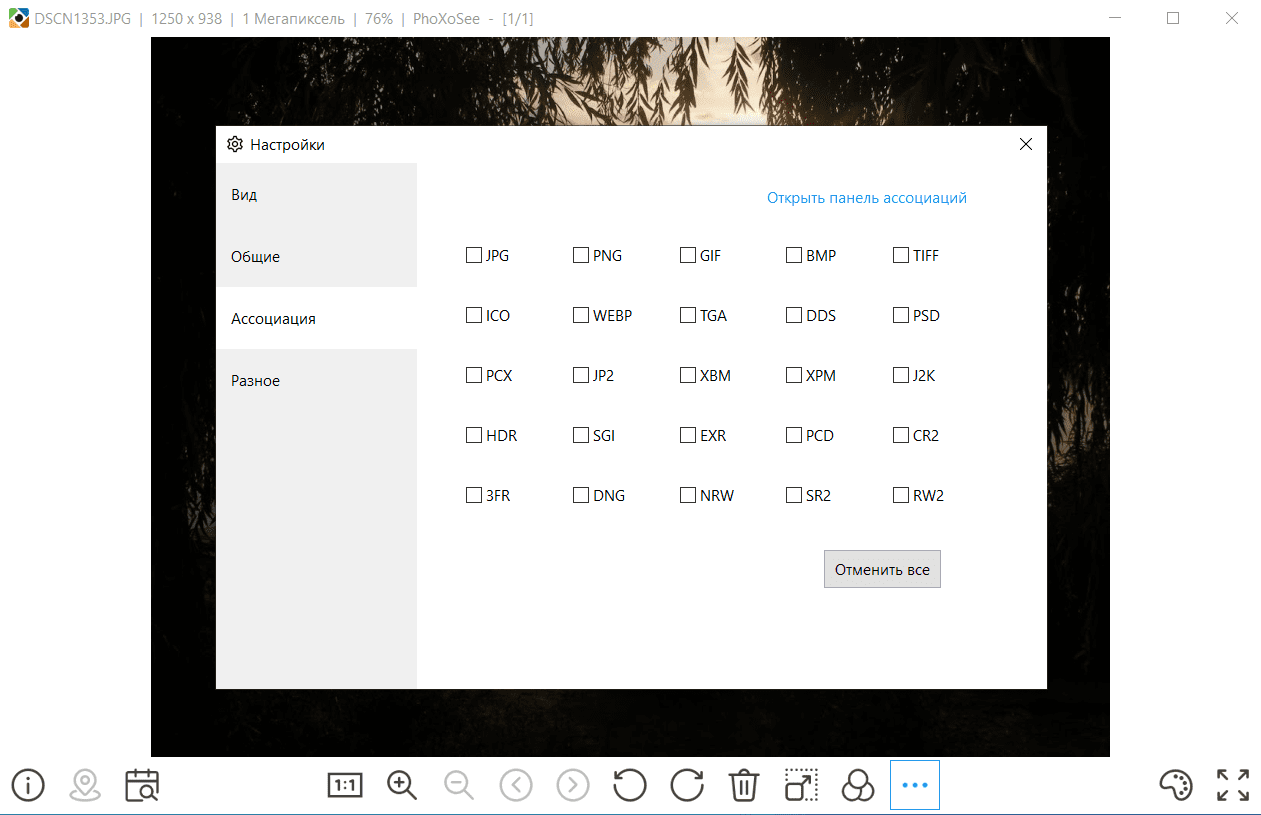Enable WEBP association checkbox
The height and width of the screenshot is (815, 1261).
pyautogui.click(x=581, y=315)
